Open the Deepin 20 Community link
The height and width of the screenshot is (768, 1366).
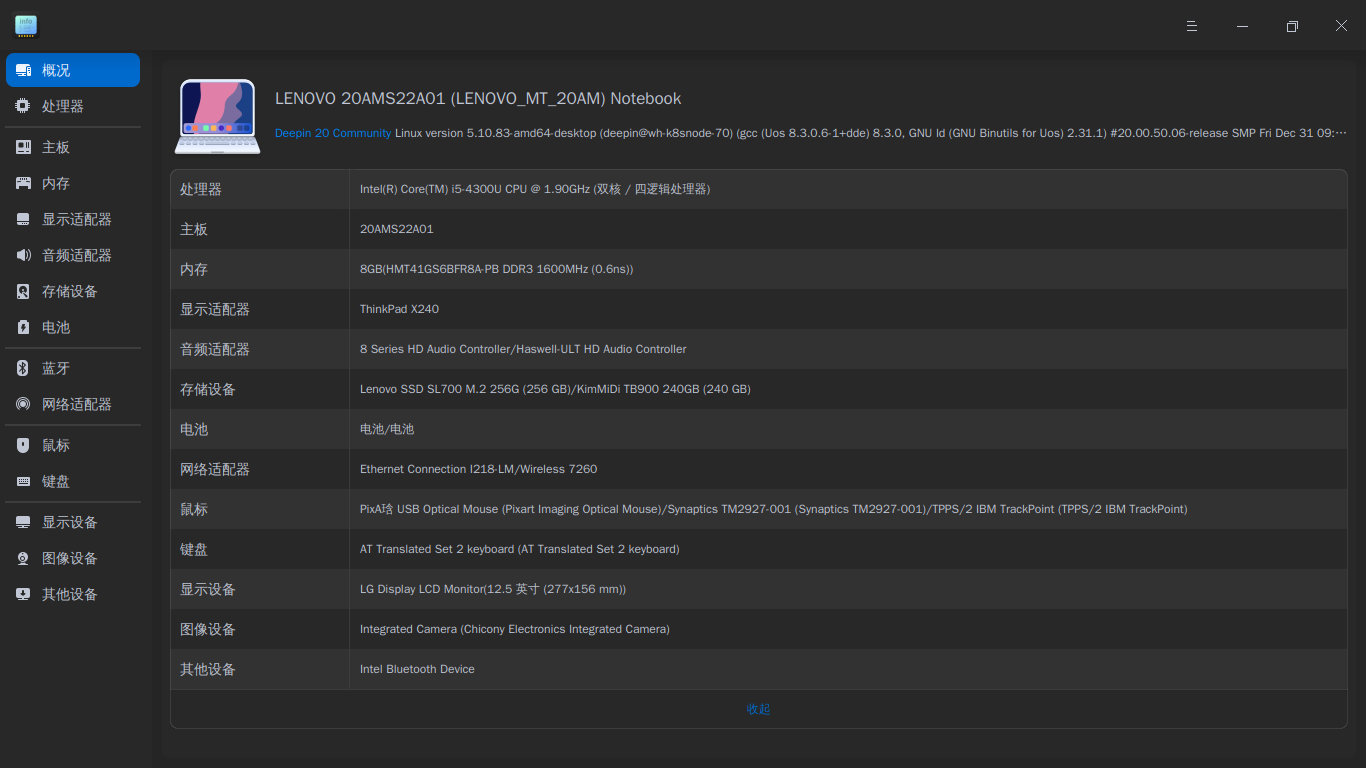333,132
